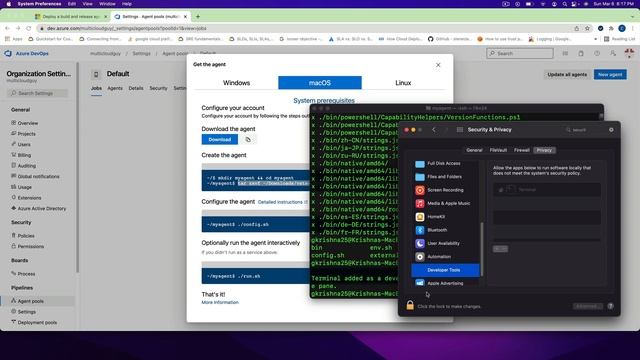Close the Get the agent dialog
640x360 pixels.
(438, 65)
